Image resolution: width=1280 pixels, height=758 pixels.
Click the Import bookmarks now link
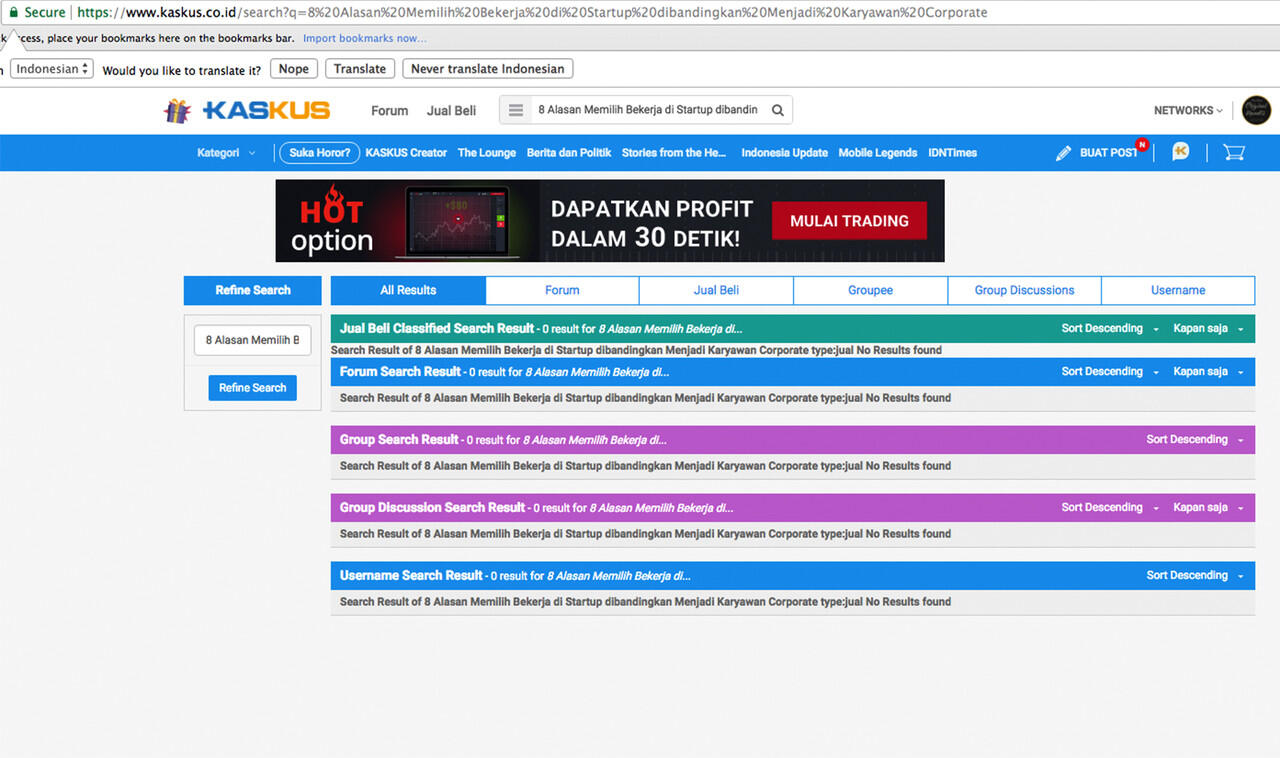tap(364, 38)
